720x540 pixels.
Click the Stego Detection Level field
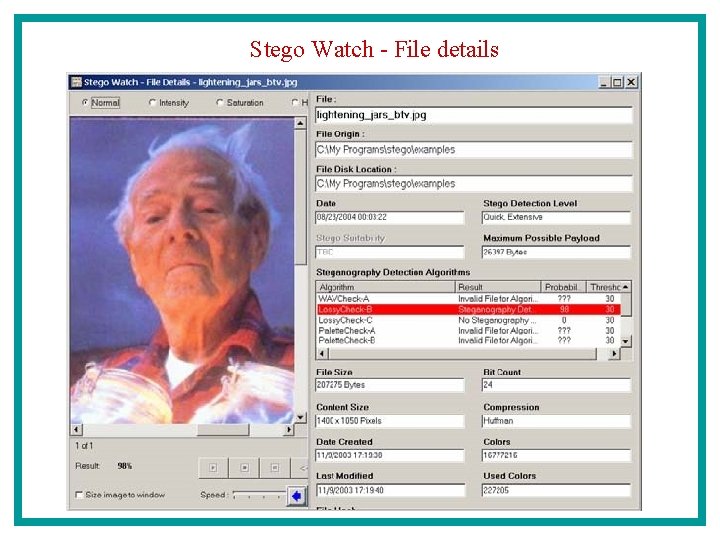[x=556, y=217]
